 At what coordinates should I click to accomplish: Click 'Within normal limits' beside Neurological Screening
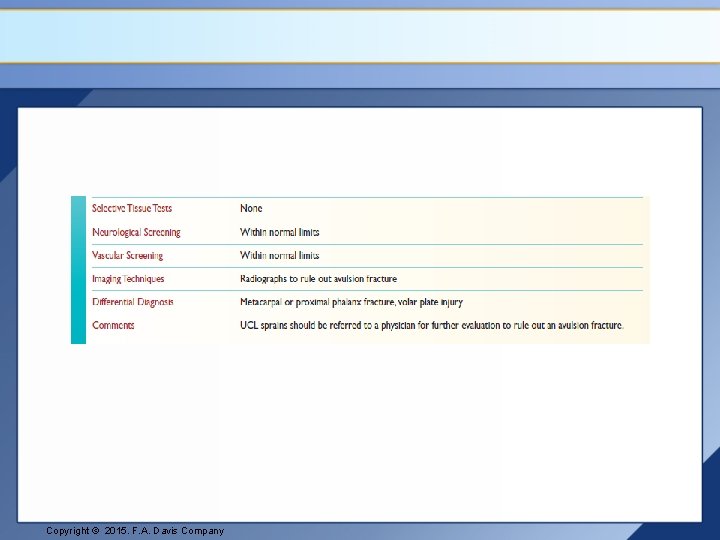point(280,232)
